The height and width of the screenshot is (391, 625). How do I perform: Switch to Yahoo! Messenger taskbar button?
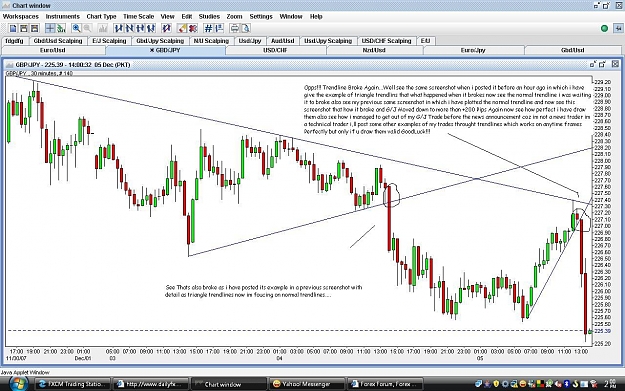coord(306,384)
